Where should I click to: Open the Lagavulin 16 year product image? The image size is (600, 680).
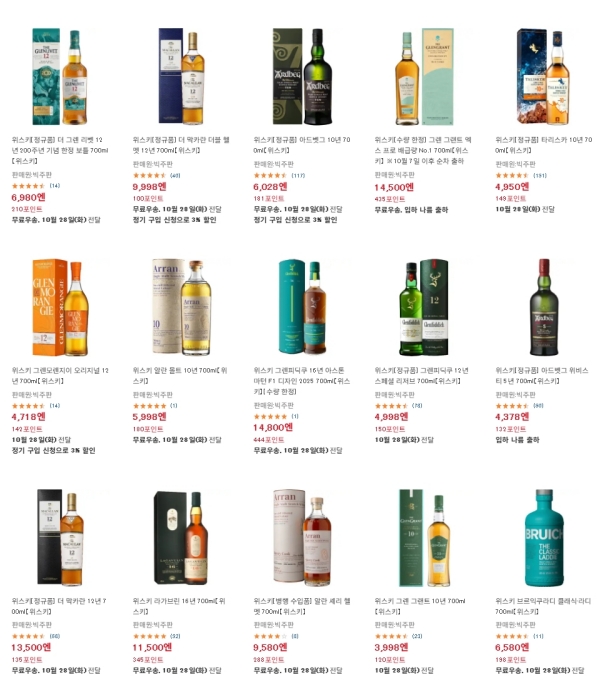(181, 538)
